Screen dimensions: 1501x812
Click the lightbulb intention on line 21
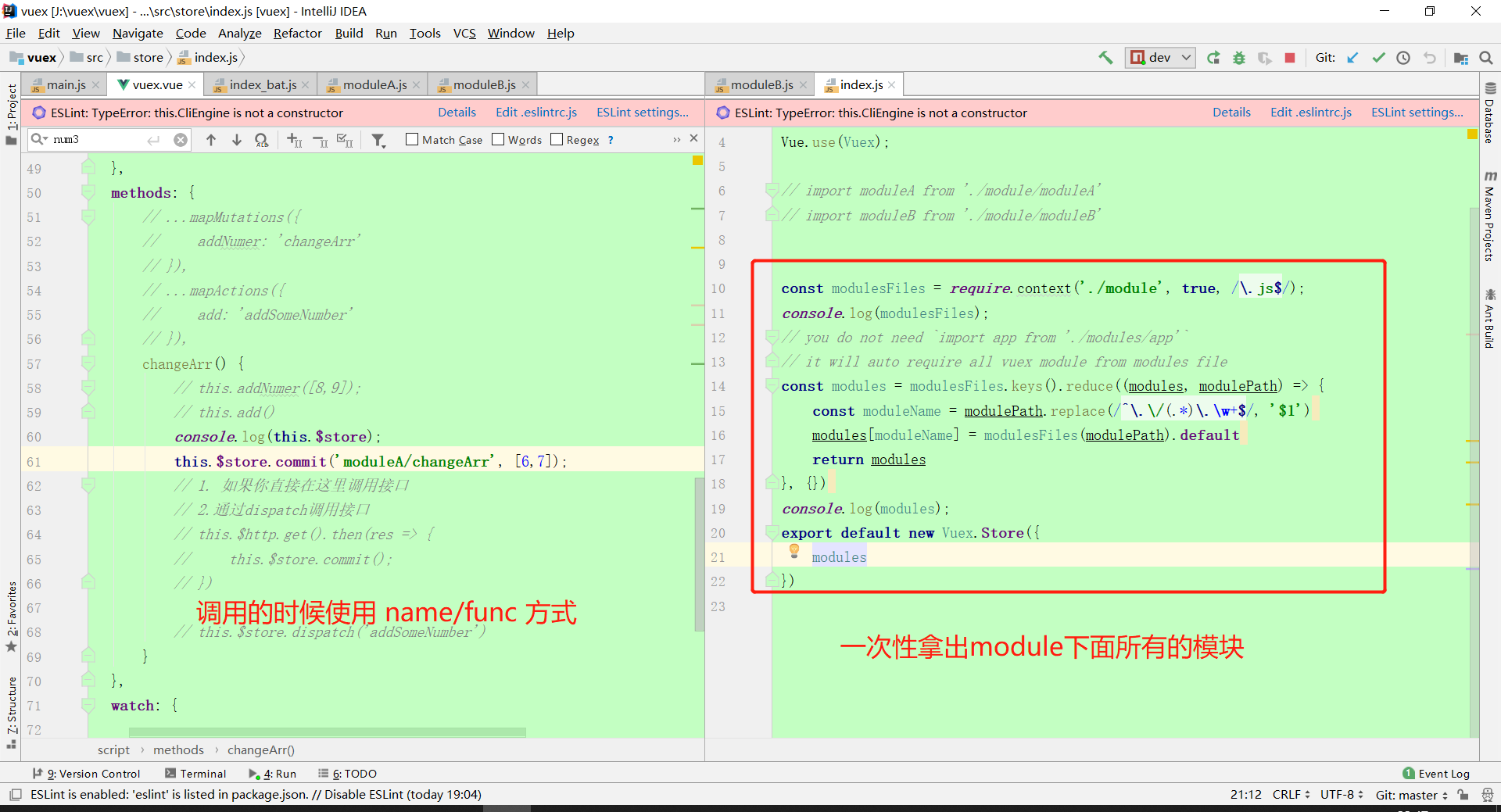[794, 550]
